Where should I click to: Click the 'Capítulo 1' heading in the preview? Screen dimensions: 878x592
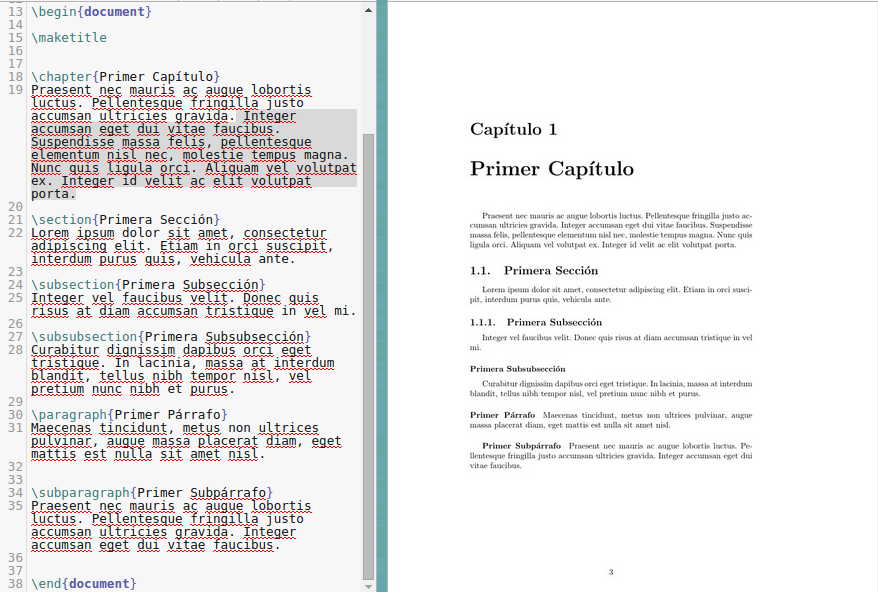click(x=513, y=129)
